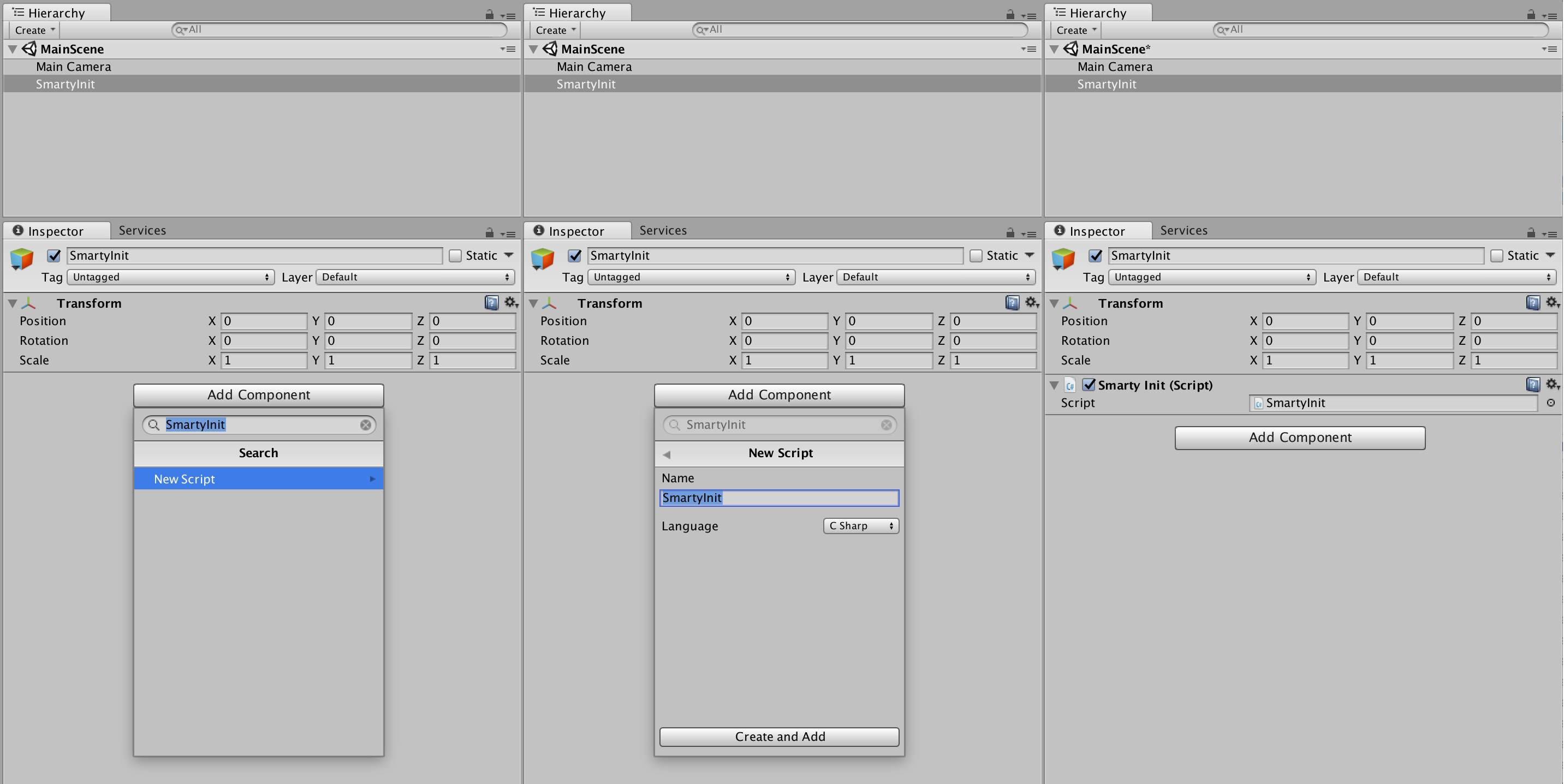This screenshot has width=1564, height=784.
Task: Click the cube GameObject icon in the left Inspector
Action: point(21,258)
